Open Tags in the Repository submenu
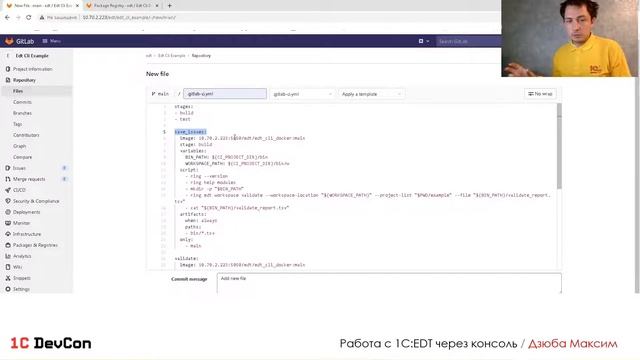The height and width of the screenshot is (360, 640). click(x=18, y=124)
